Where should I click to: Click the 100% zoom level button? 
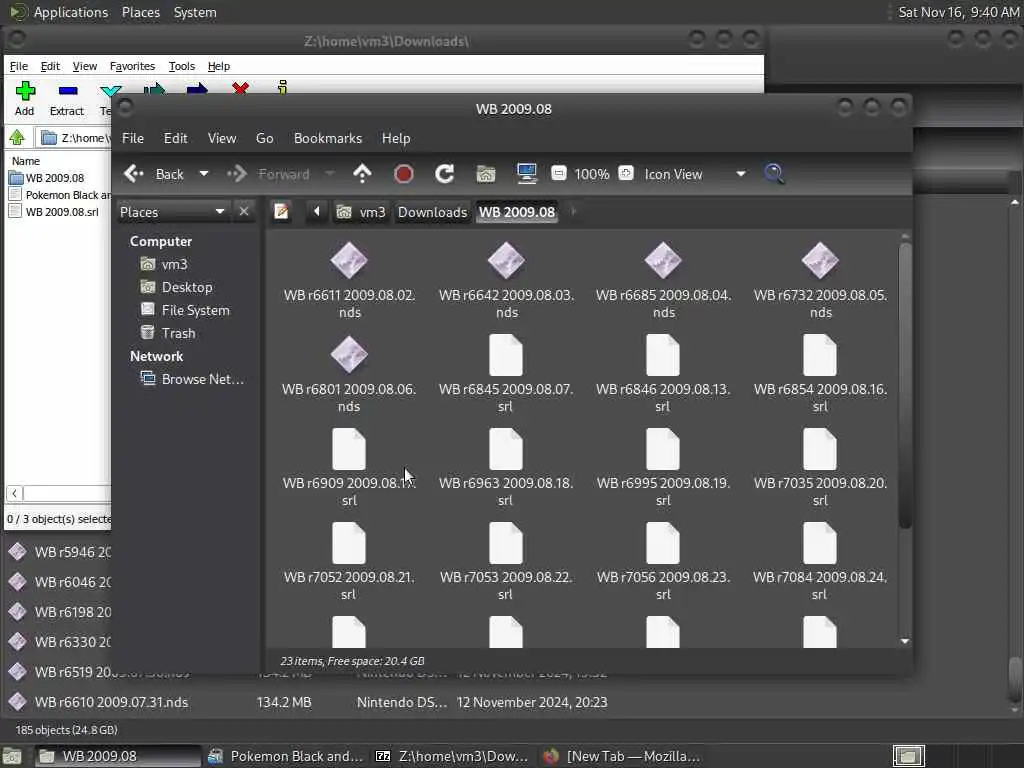pyautogui.click(x=592, y=174)
